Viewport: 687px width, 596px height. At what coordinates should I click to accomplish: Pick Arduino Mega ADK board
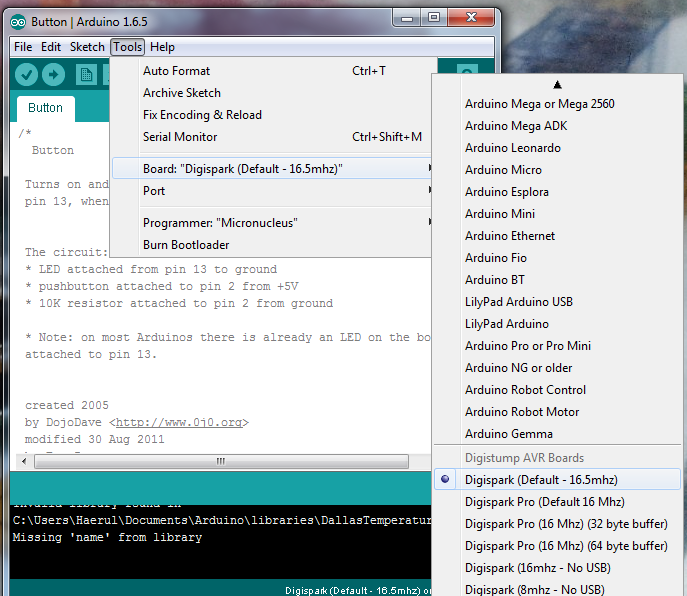(x=557, y=126)
